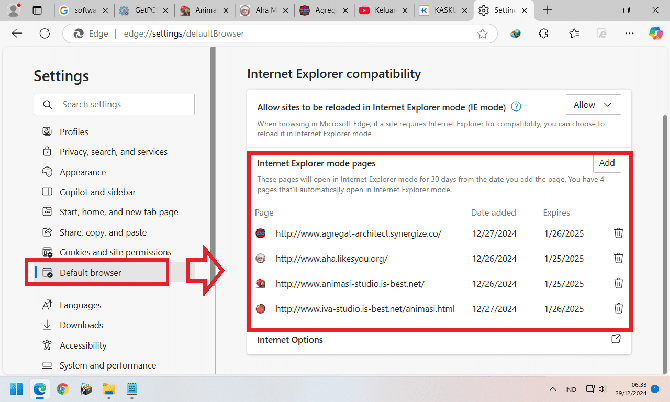Open Google Chrome from the taskbar

pyautogui.click(x=63, y=389)
